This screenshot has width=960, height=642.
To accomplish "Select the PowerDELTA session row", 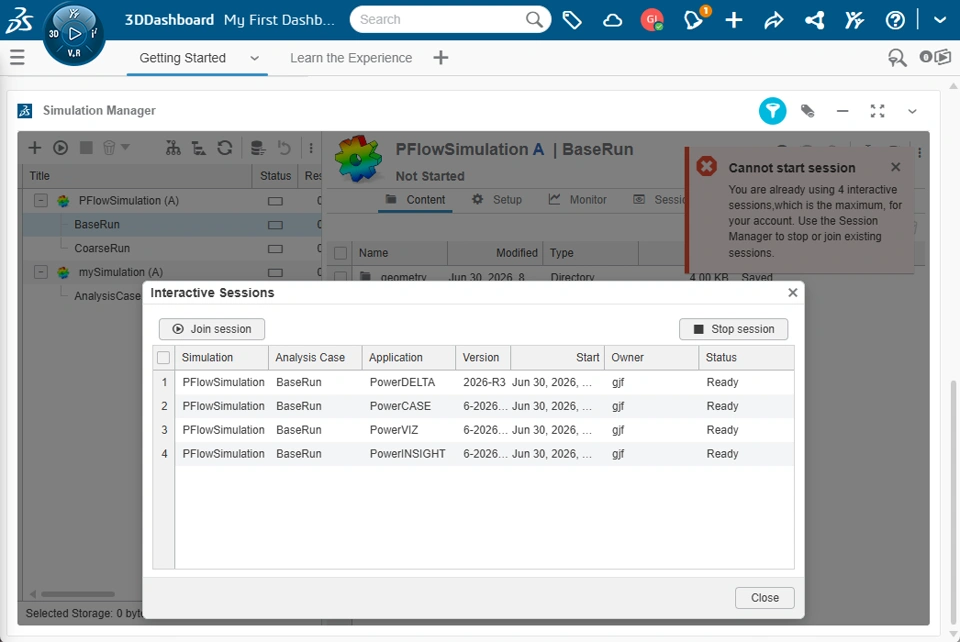I will [x=473, y=383].
